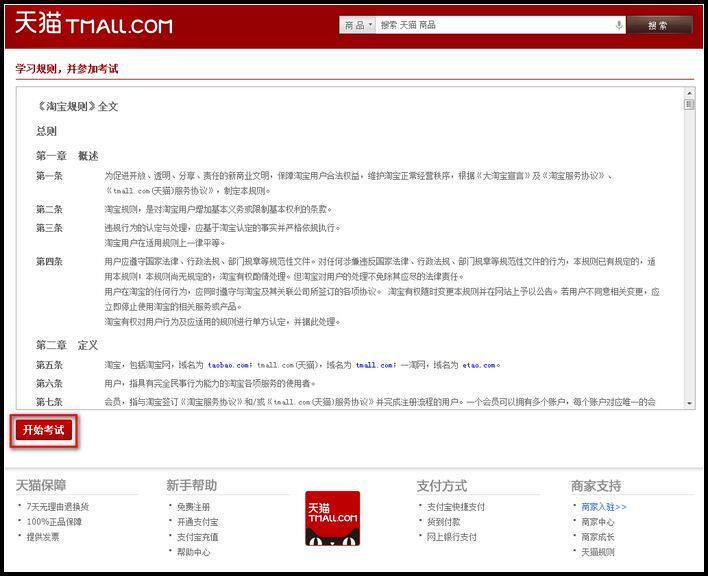Open 提供发票 footer link

tap(43, 537)
